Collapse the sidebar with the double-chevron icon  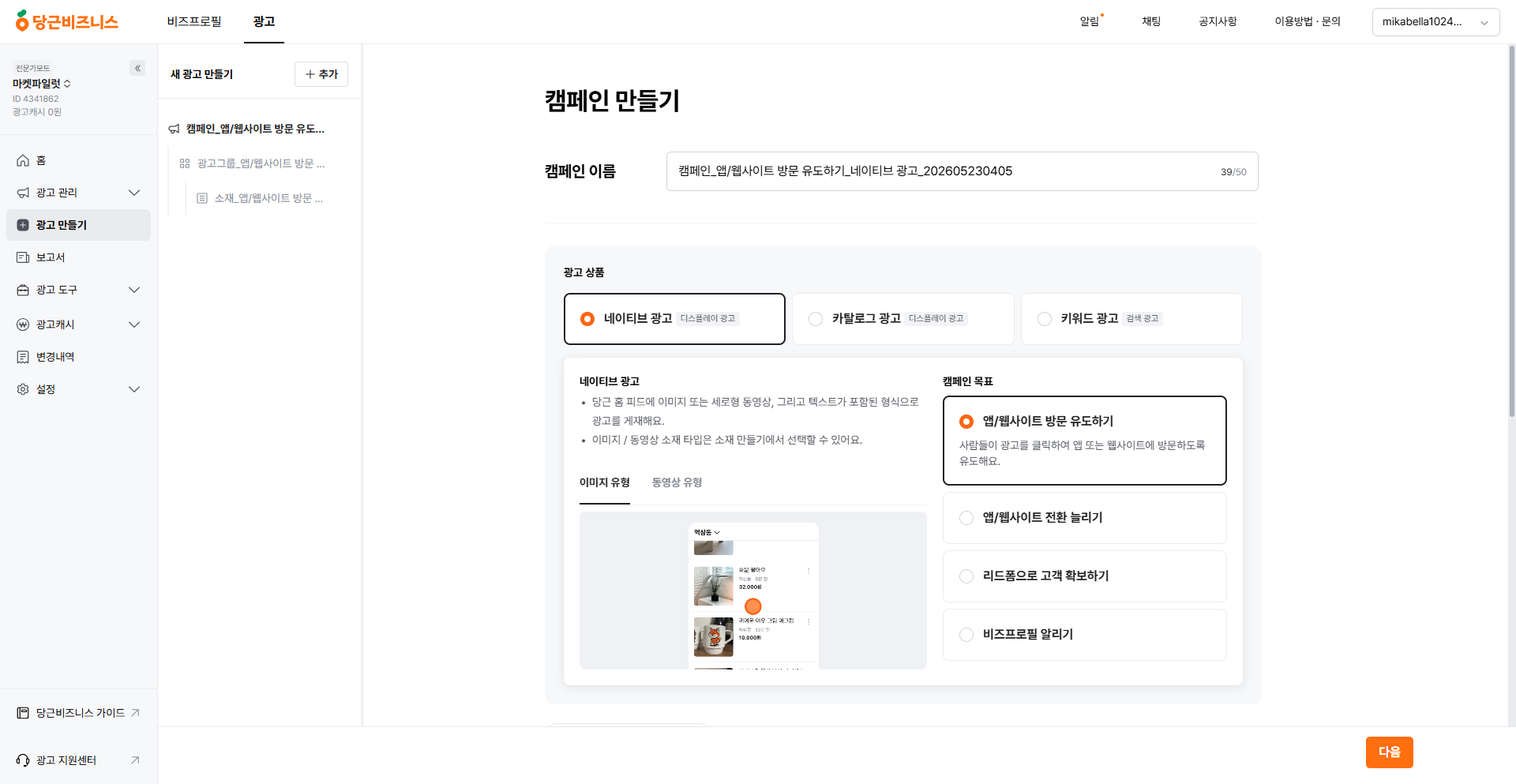pyautogui.click(x=138, y=69)
